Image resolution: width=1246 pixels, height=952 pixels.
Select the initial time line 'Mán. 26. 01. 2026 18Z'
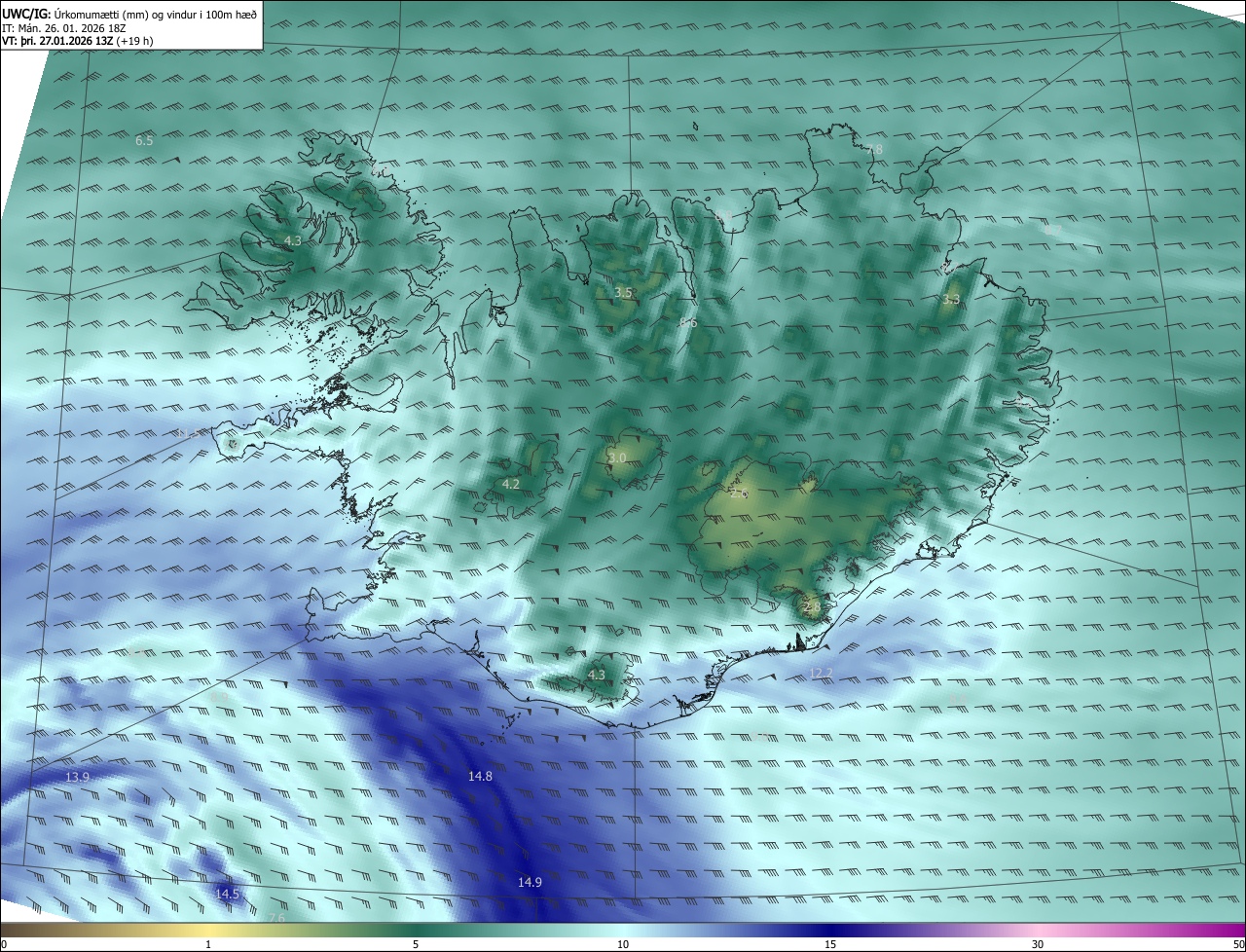[72, 27]
